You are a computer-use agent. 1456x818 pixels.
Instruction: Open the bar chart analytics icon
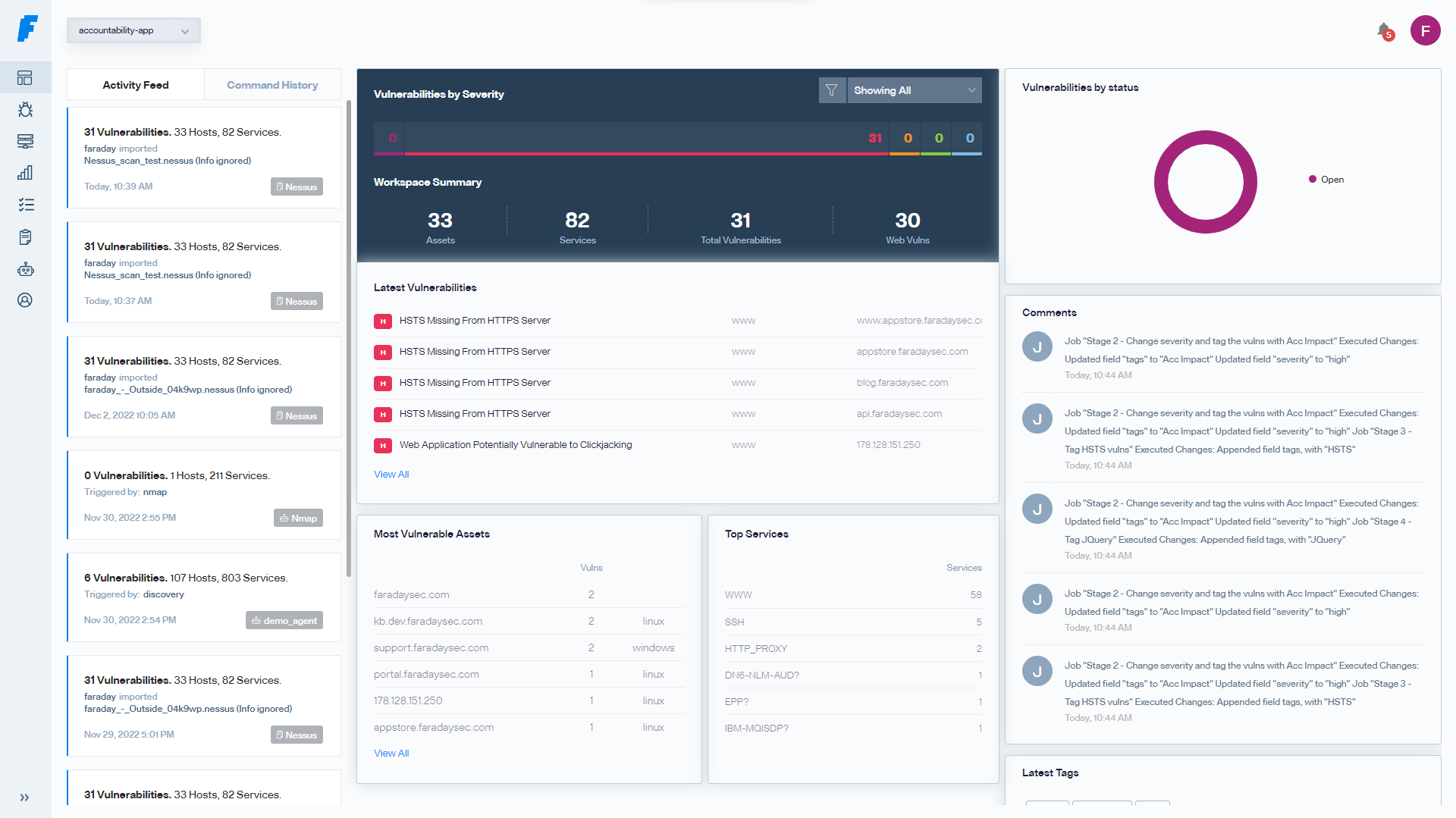point(25,173)
